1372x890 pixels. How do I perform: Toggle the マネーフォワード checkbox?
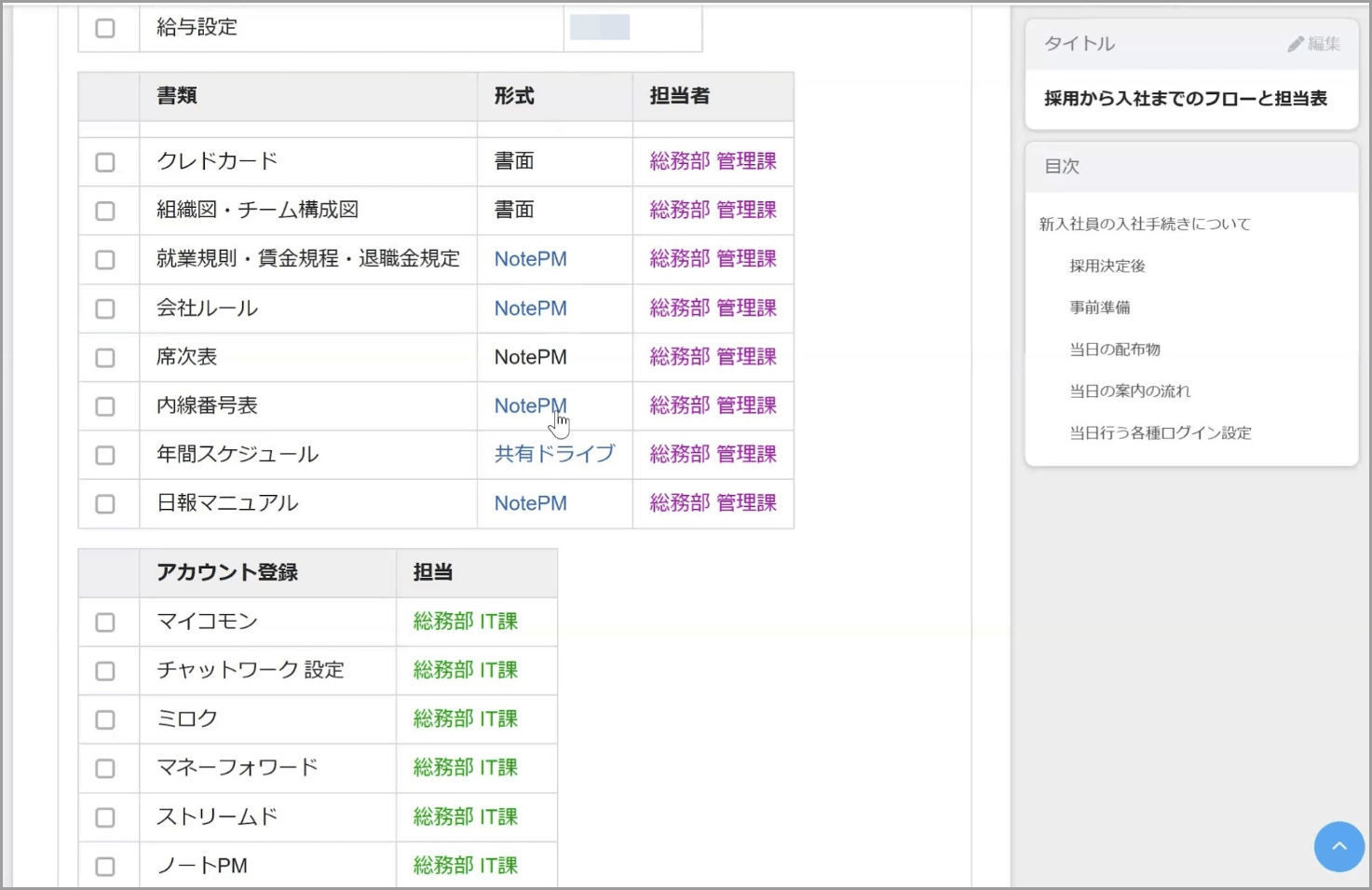click(x=105, y=769)
